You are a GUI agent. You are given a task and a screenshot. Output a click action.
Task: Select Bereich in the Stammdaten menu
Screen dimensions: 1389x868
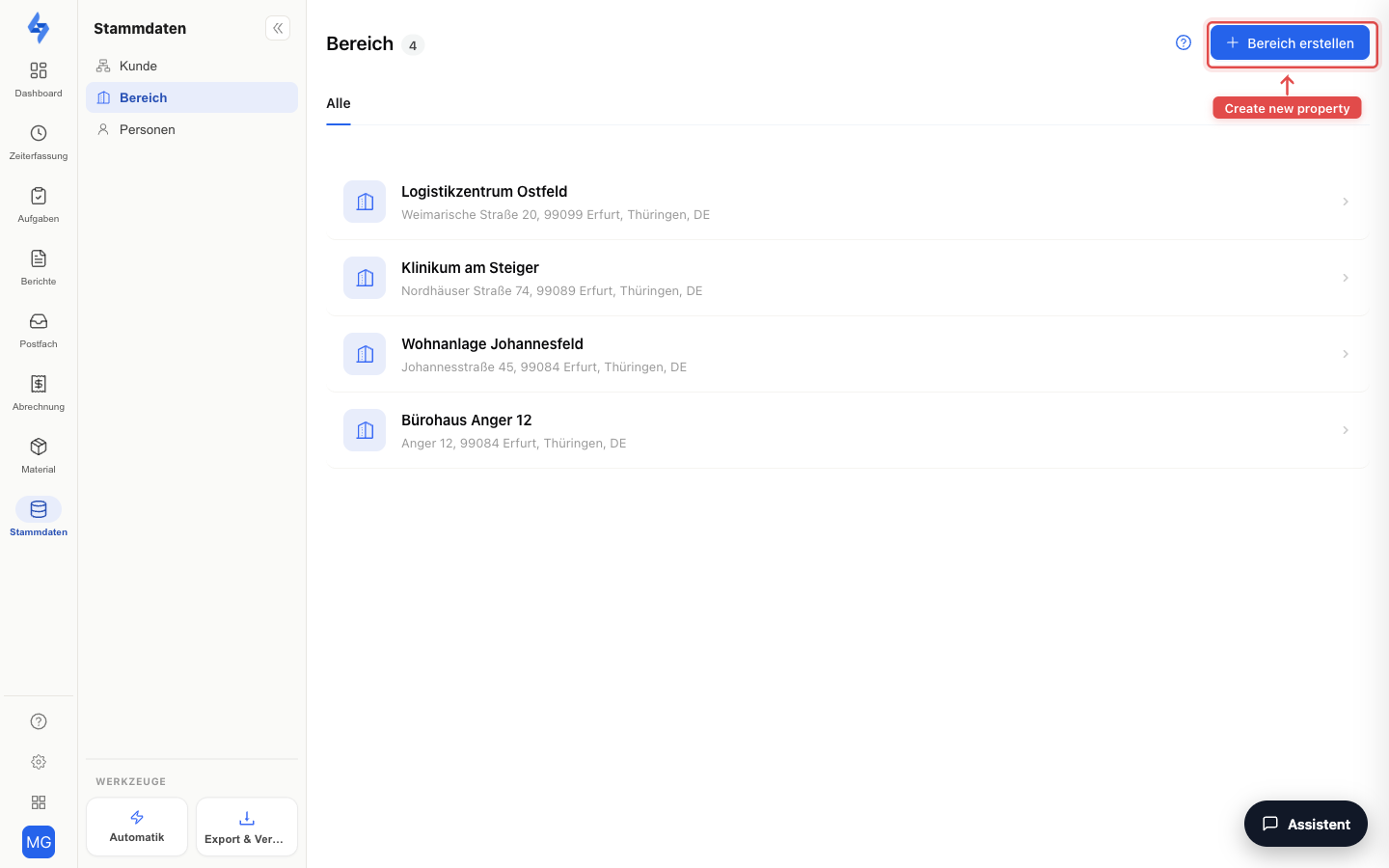click(192, 97)
